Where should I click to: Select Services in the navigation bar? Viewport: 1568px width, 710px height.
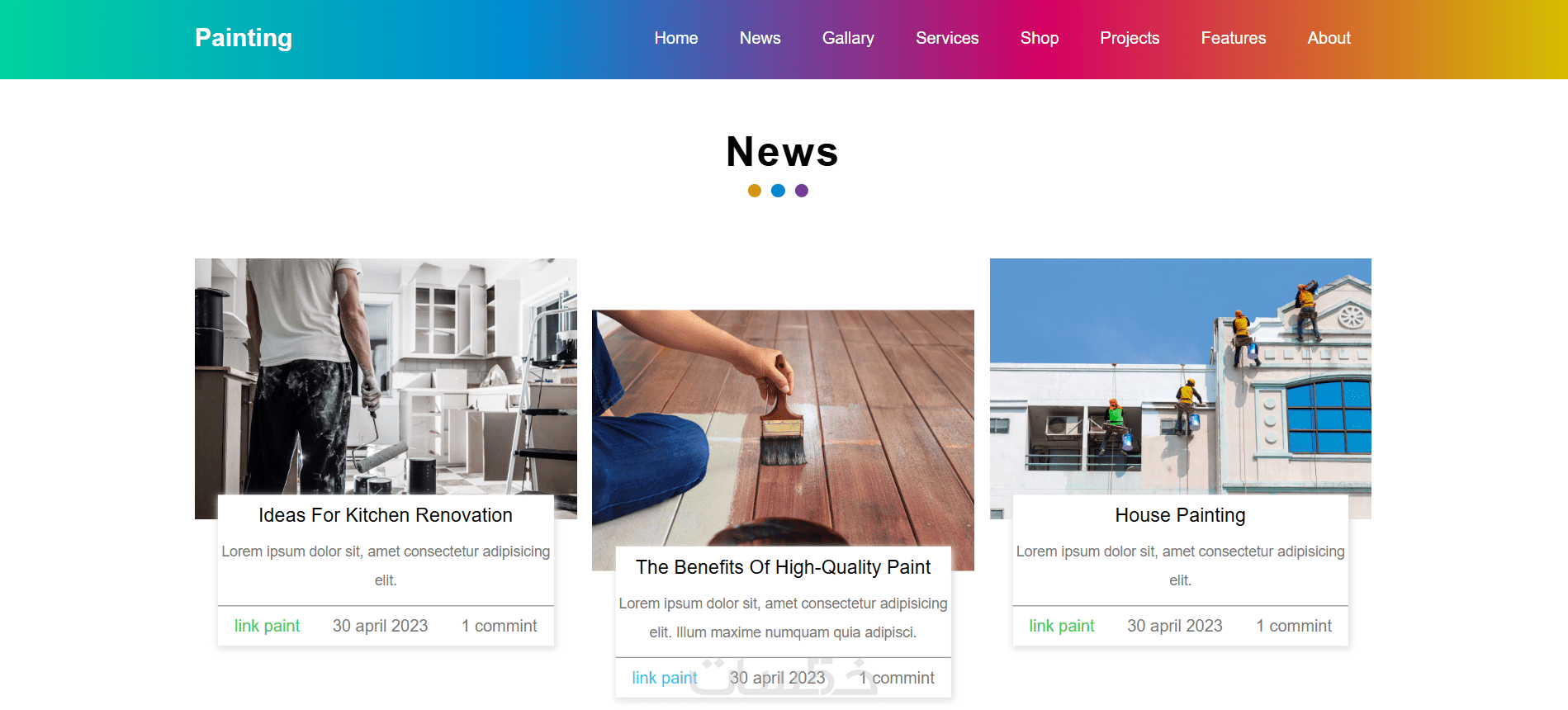pos(947,38)
